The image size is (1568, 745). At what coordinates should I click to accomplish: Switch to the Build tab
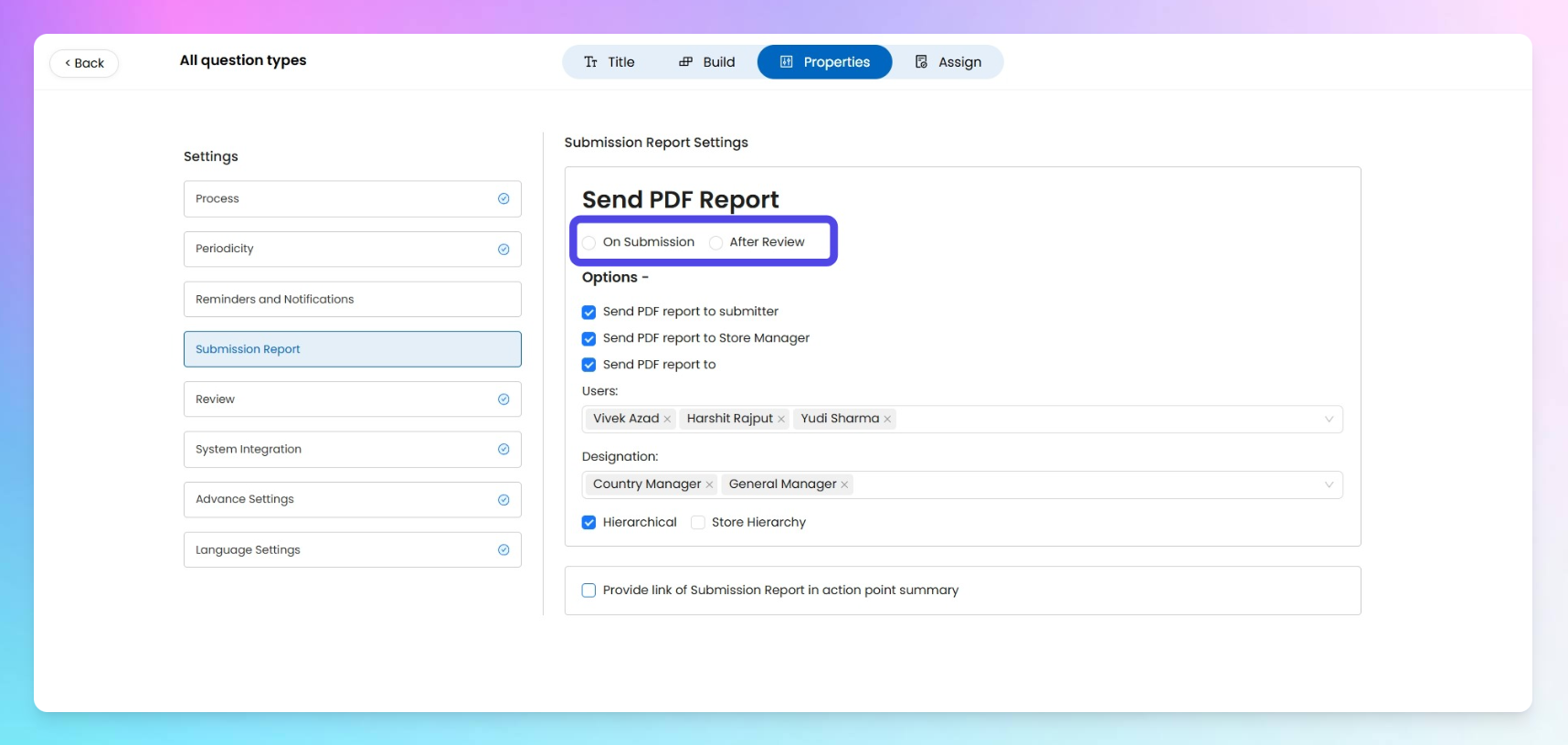pyautogui.click(x=706, y=62)
